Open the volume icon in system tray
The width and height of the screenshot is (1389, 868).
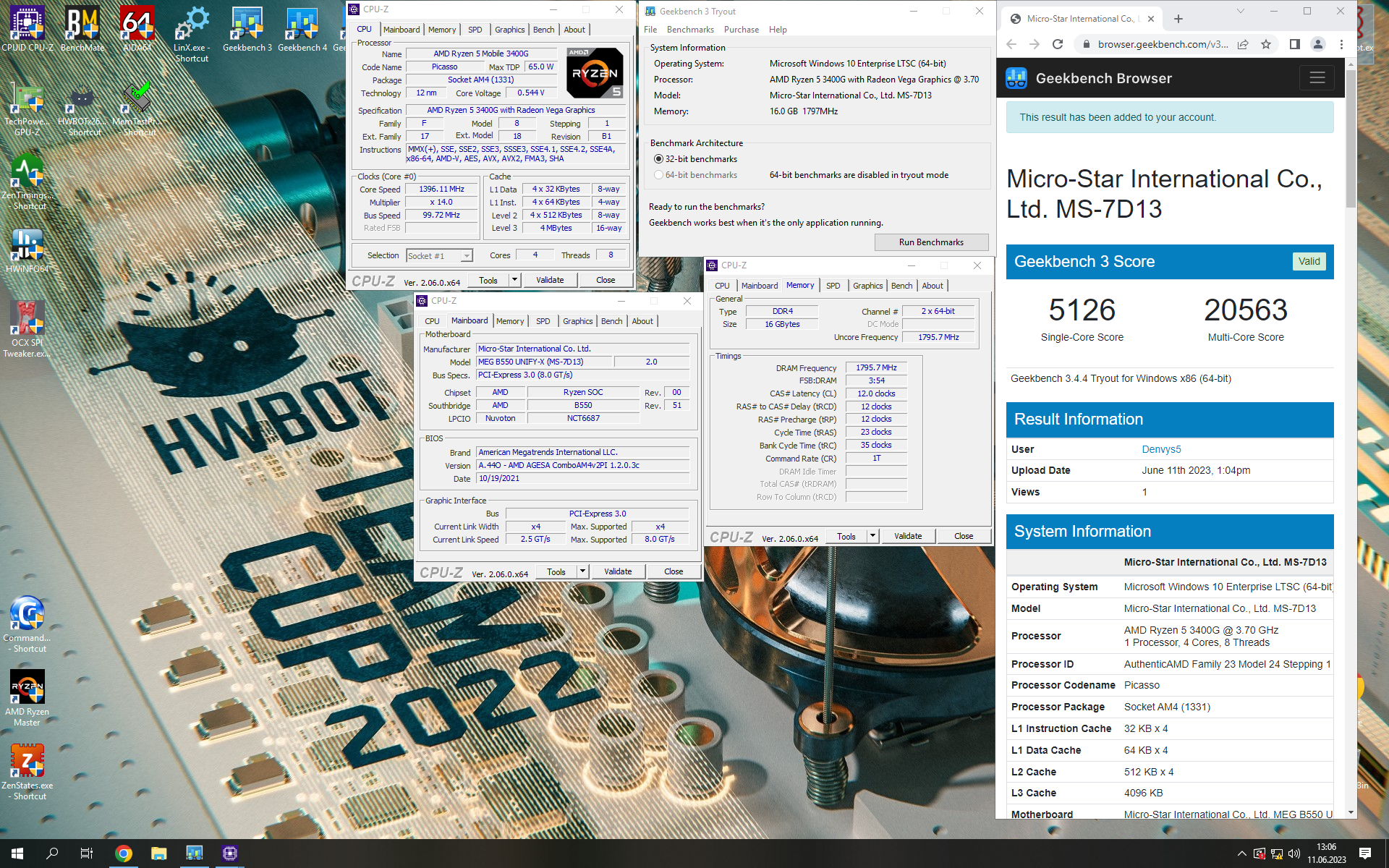(x=1294, y=854)
